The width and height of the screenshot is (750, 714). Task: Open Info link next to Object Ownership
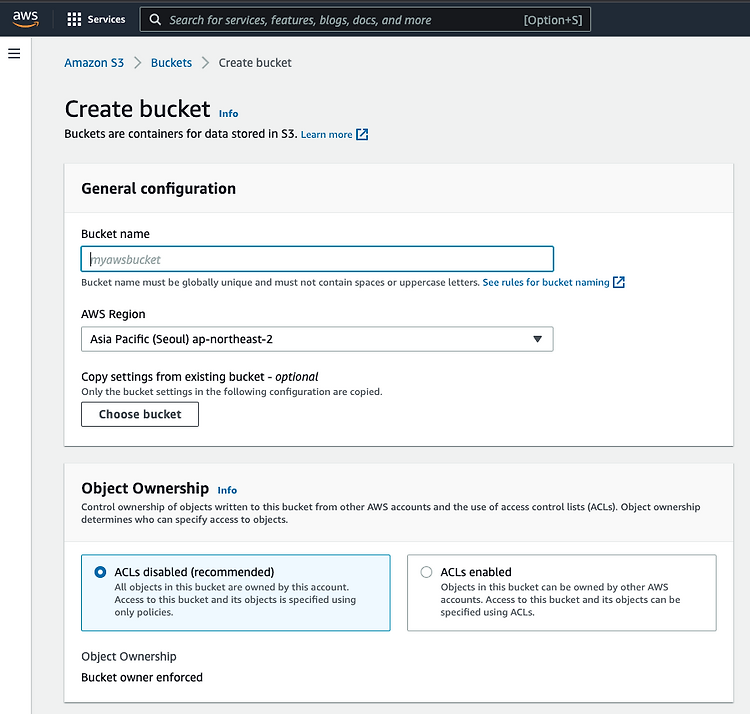coord(227,490)
